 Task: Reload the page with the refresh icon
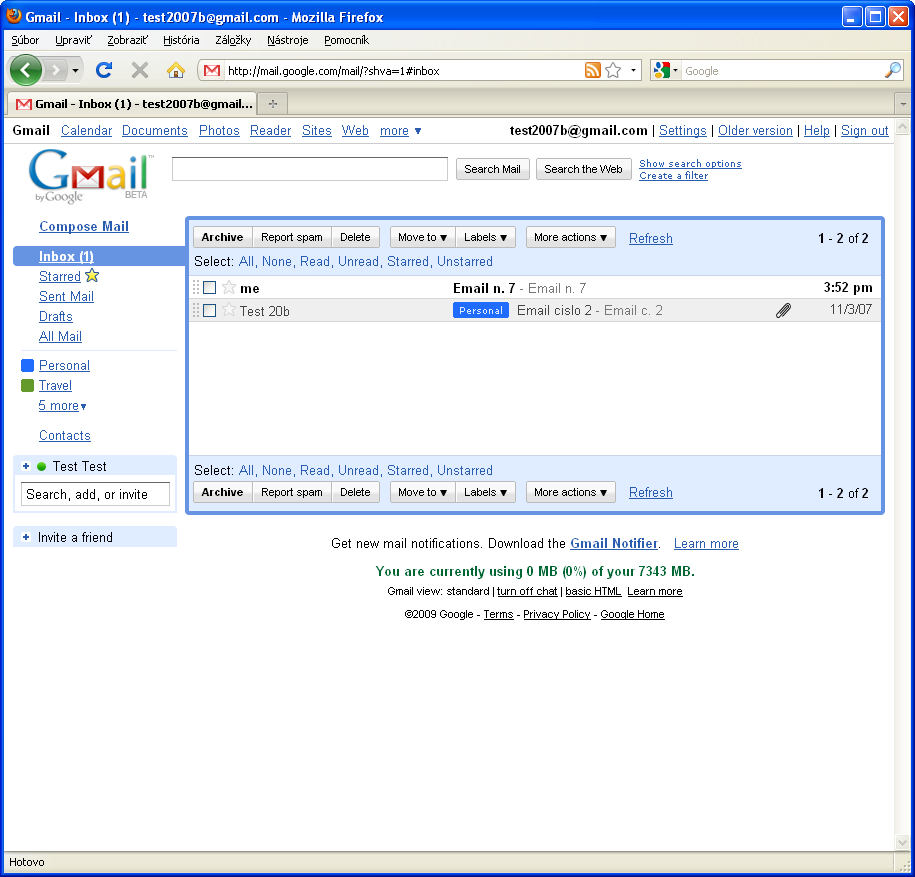coord(104,71)
